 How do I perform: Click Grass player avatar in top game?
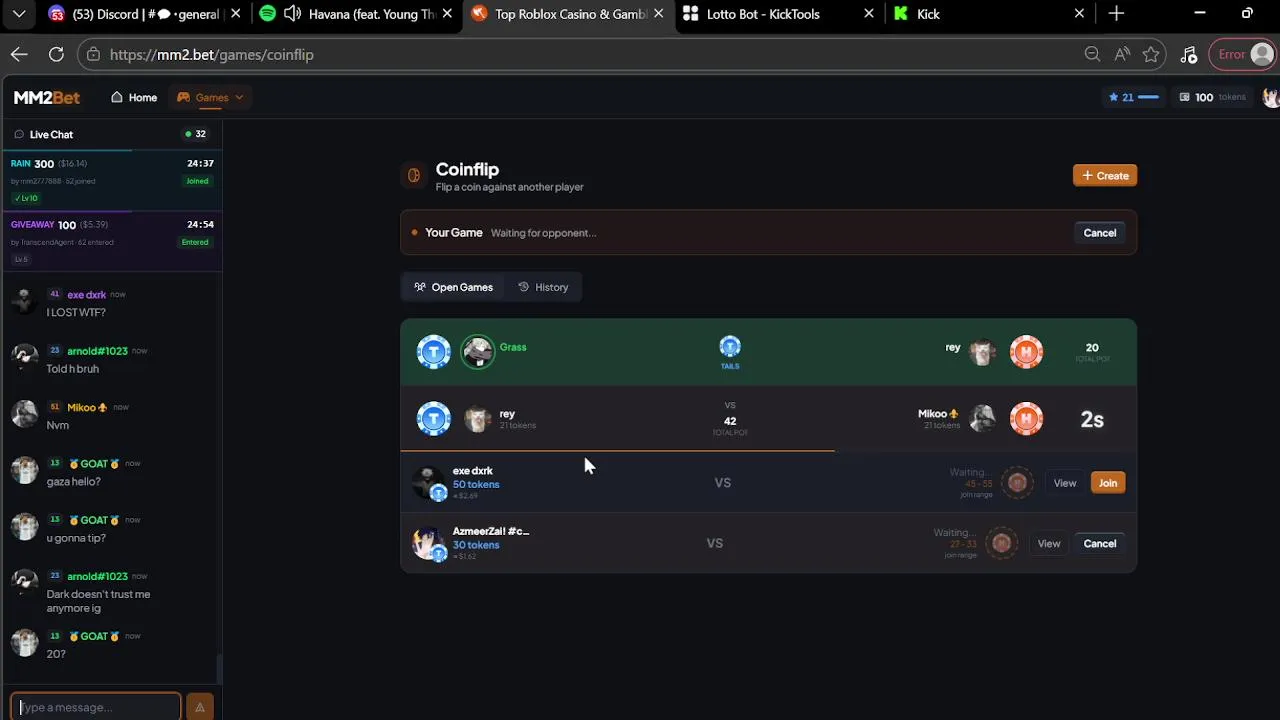pos(478,352)
